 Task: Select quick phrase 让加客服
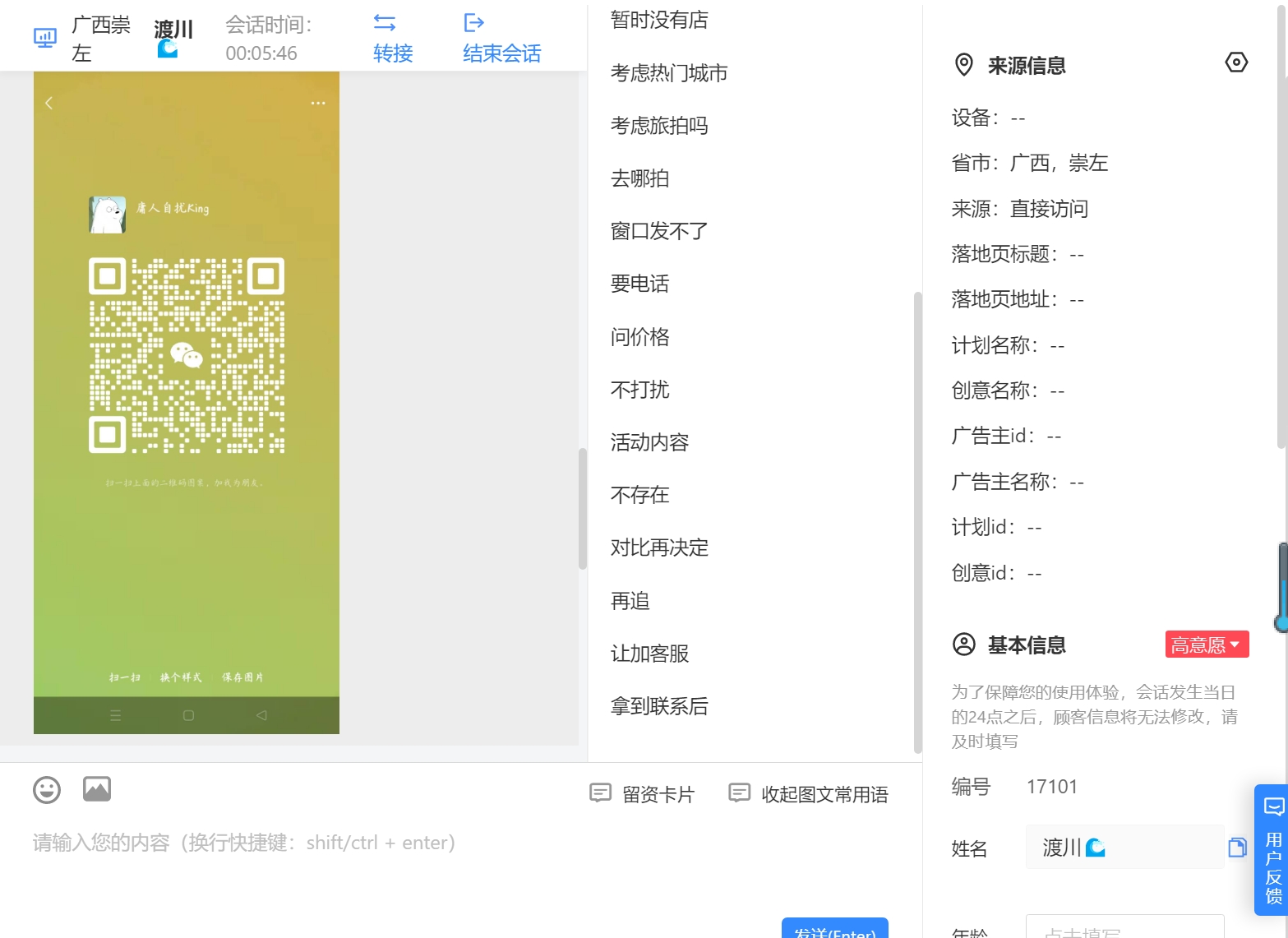tap(649, 654)
